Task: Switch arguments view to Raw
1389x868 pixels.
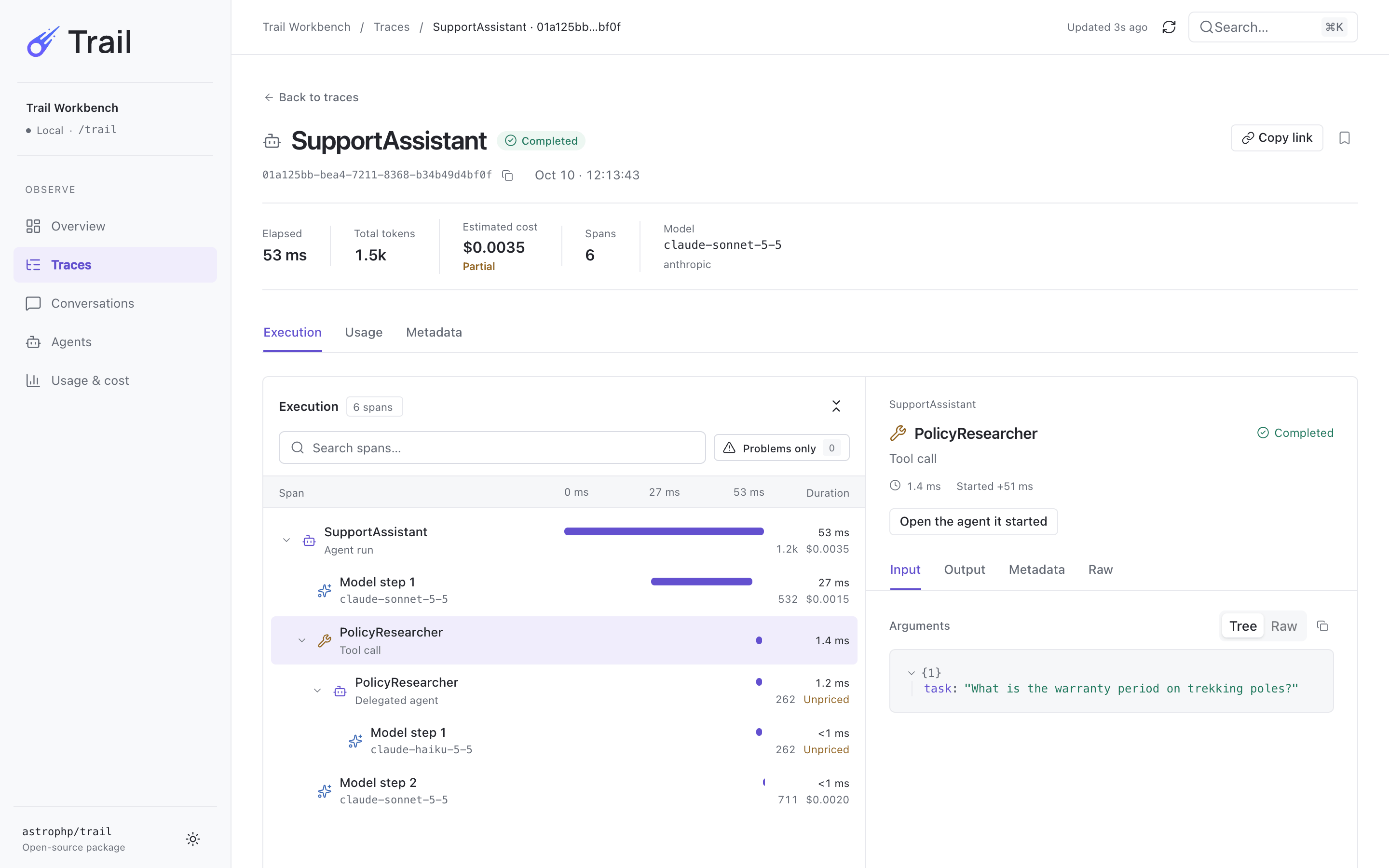Action: tap(1283, 626)
